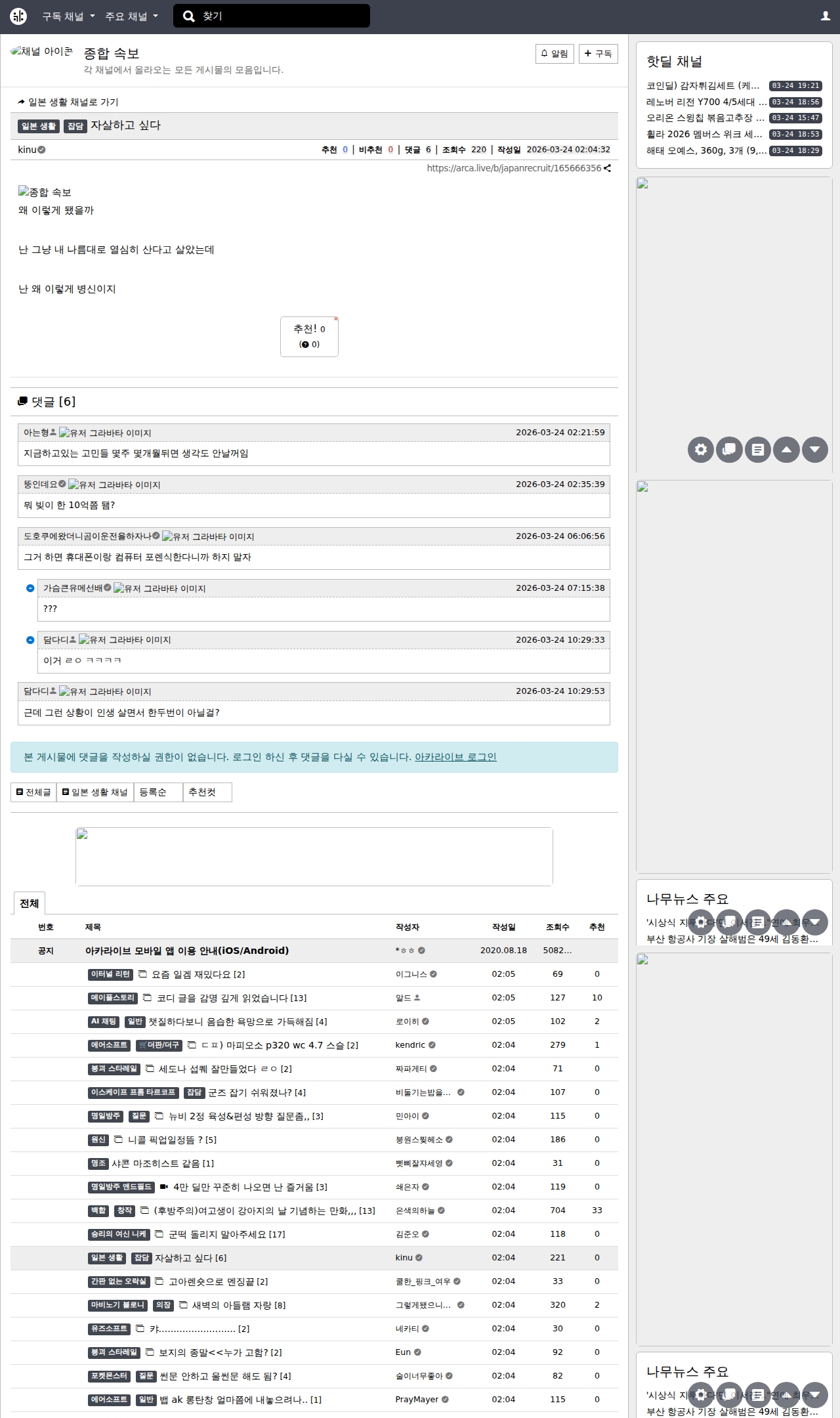
Task: Click reply indicator beside 담다디 reply comment
Action: pos(30,640)
